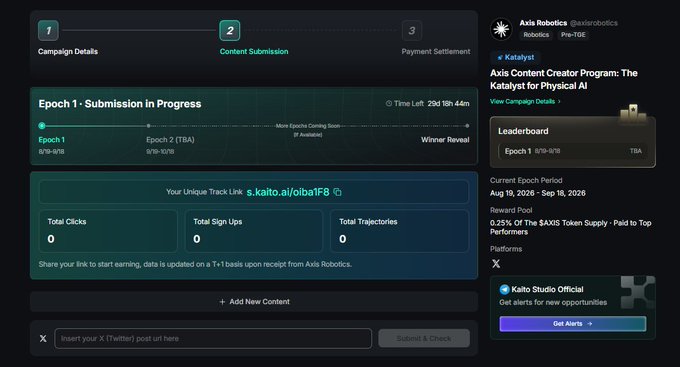Click the 9/19-10/18 date under Epoch 2
The image size is (680, 367).
pos(160,151)
